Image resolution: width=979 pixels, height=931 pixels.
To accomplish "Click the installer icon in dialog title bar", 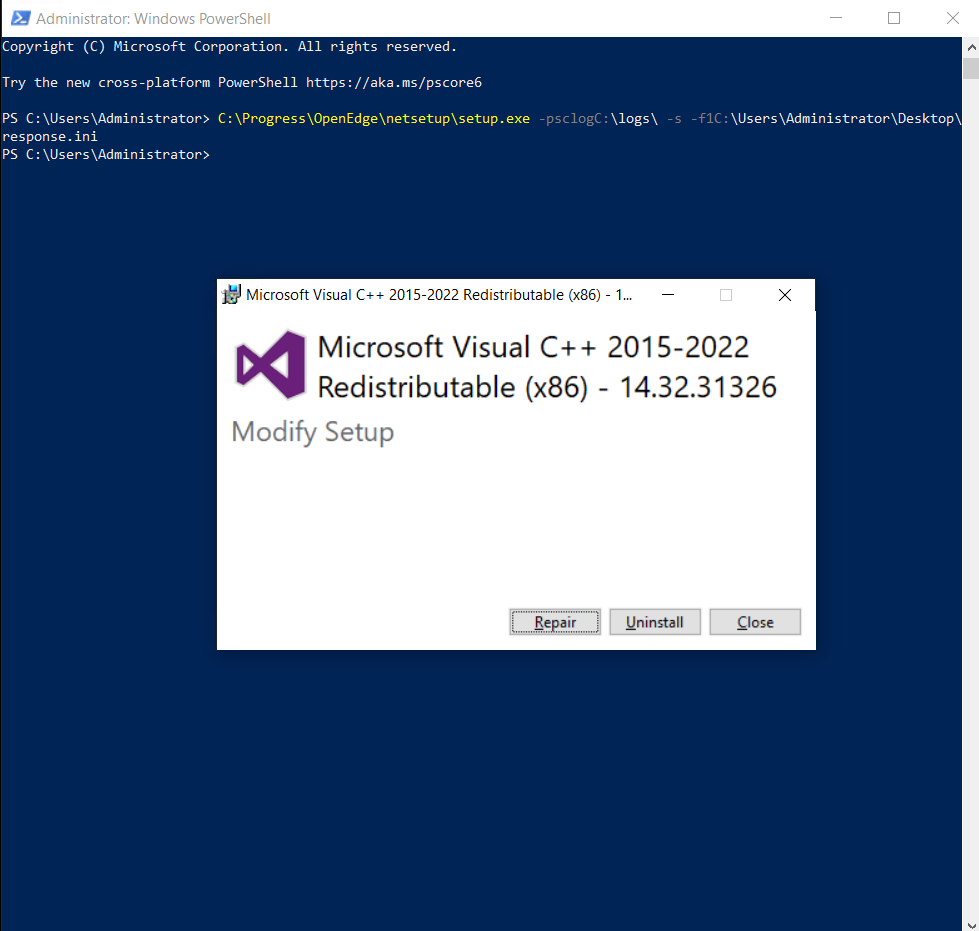I will point(231,295).
